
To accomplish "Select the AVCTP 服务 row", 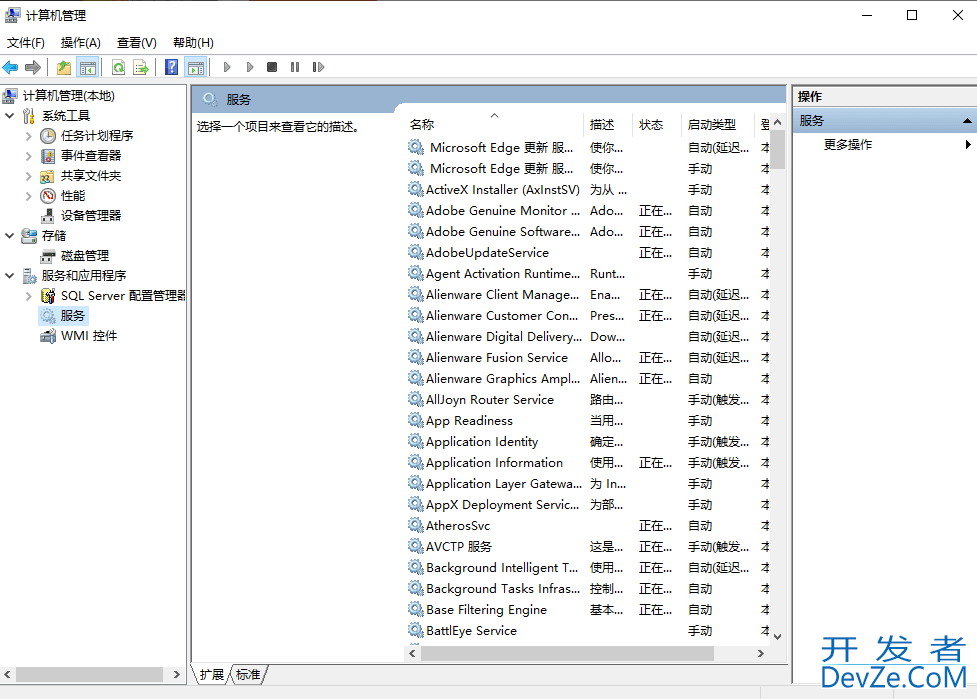I will (587, 546).
